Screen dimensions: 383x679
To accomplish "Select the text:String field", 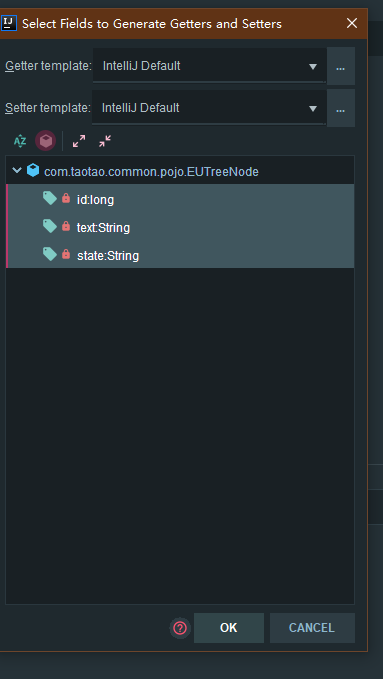I will [x=180, y=226].
